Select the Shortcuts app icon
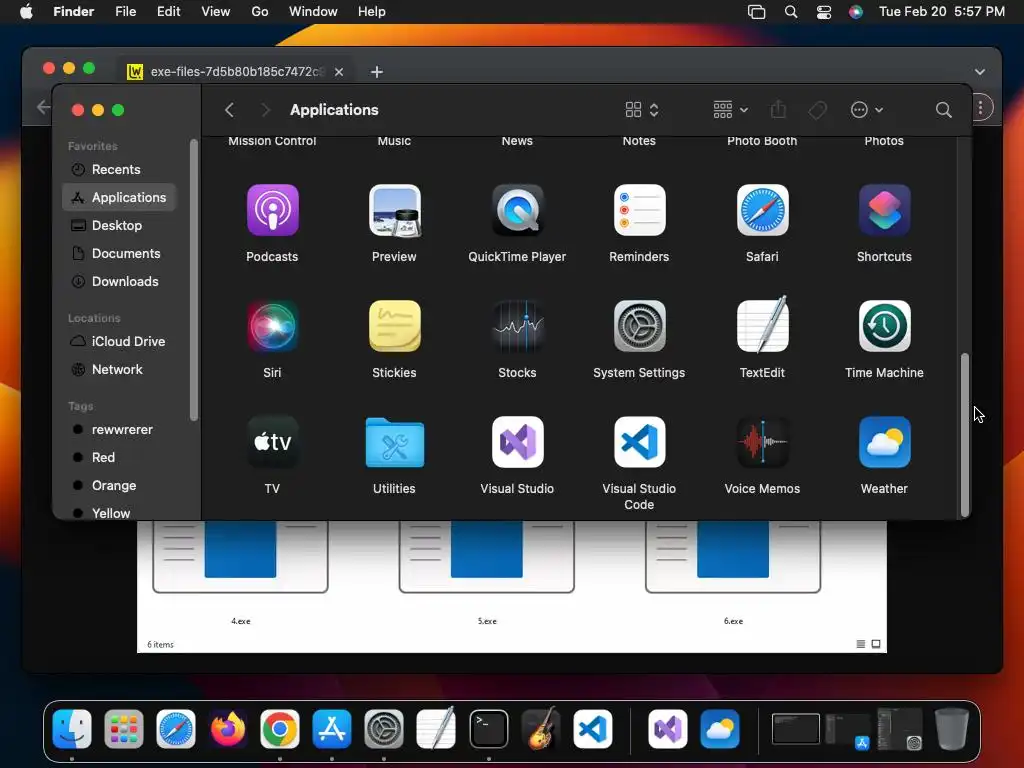This screenshot has width=1024, height=768. point(884,210)
